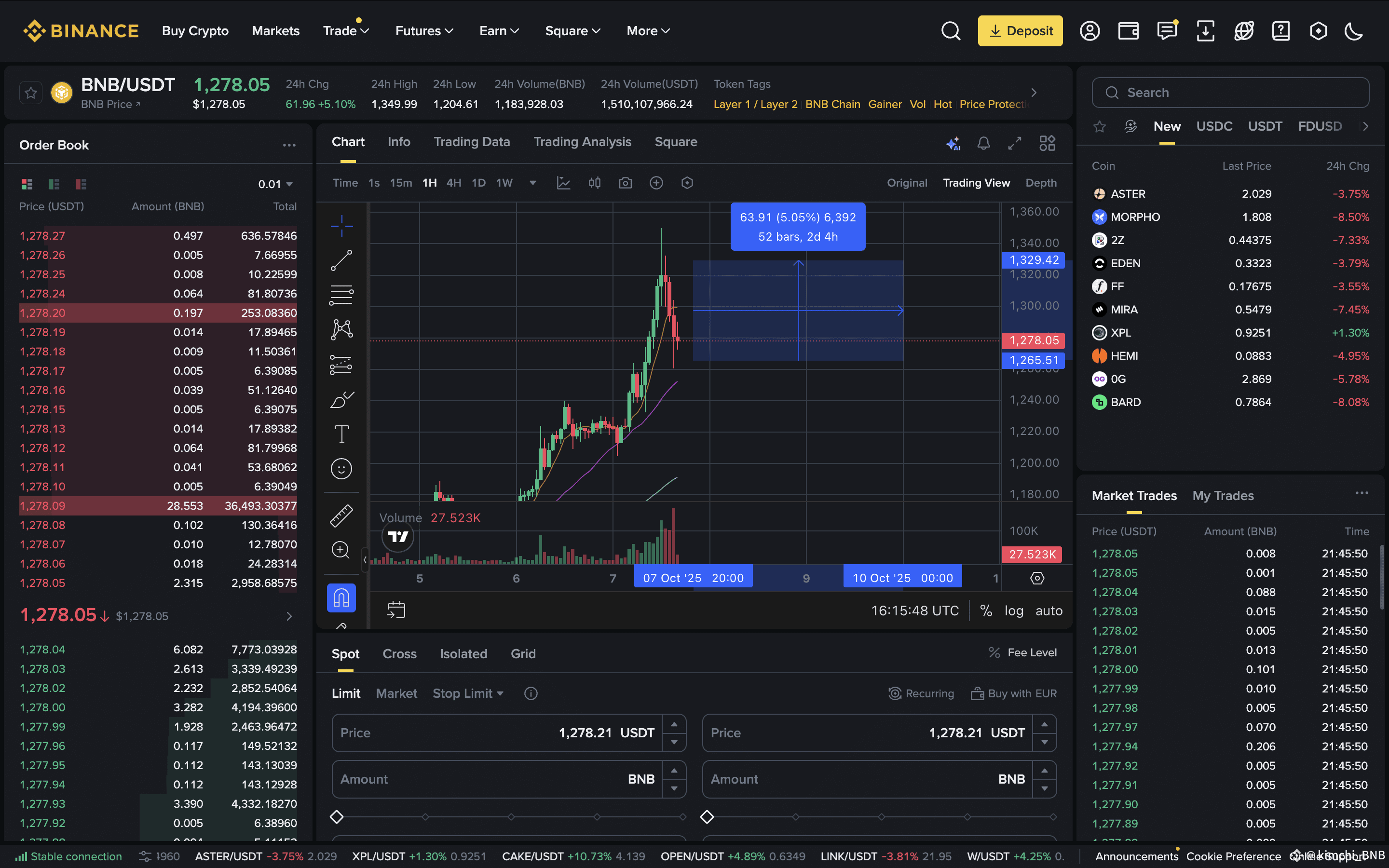Toggle auto scale on chart
This screenshot has height=868, width=1389.
click(x=1049, y=611)
